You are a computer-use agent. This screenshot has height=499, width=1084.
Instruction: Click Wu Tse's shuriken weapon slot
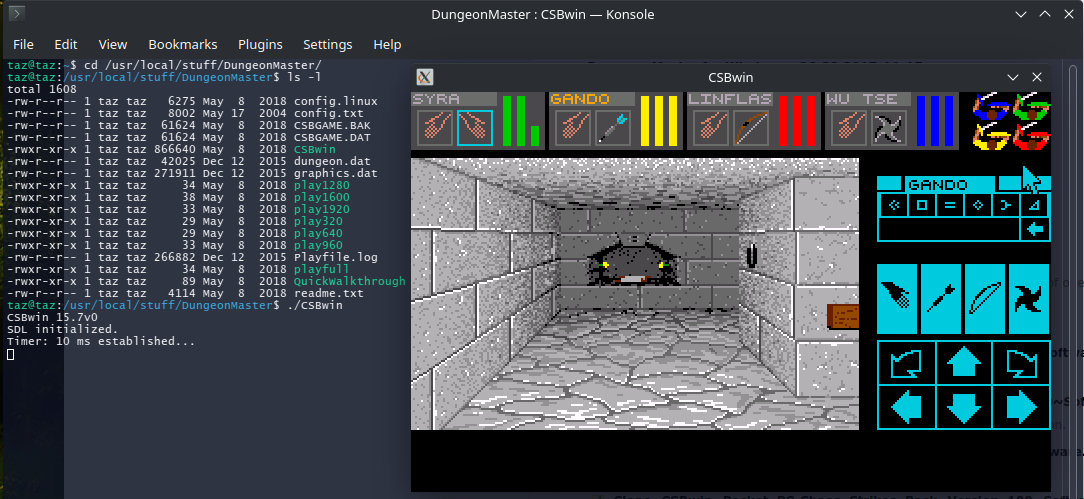pos(888,128)
